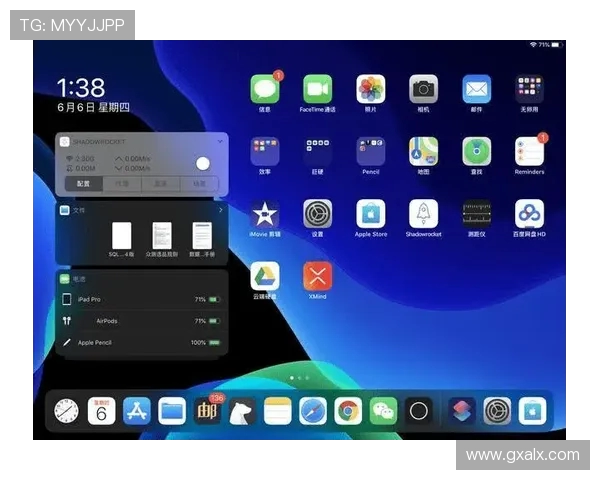Open the Photos app

pos(371,89)
